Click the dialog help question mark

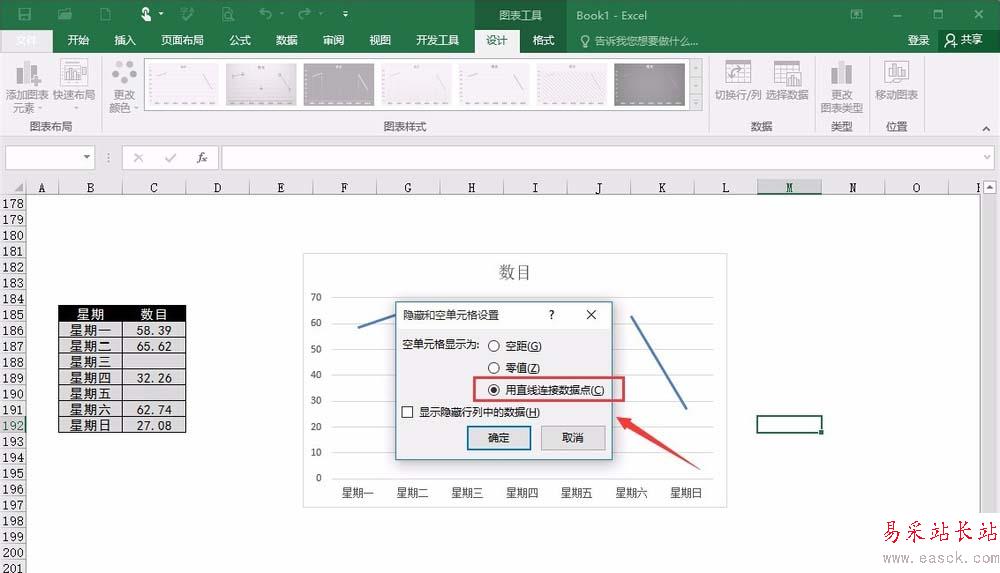pyautogui.click(x=552, y=315)
